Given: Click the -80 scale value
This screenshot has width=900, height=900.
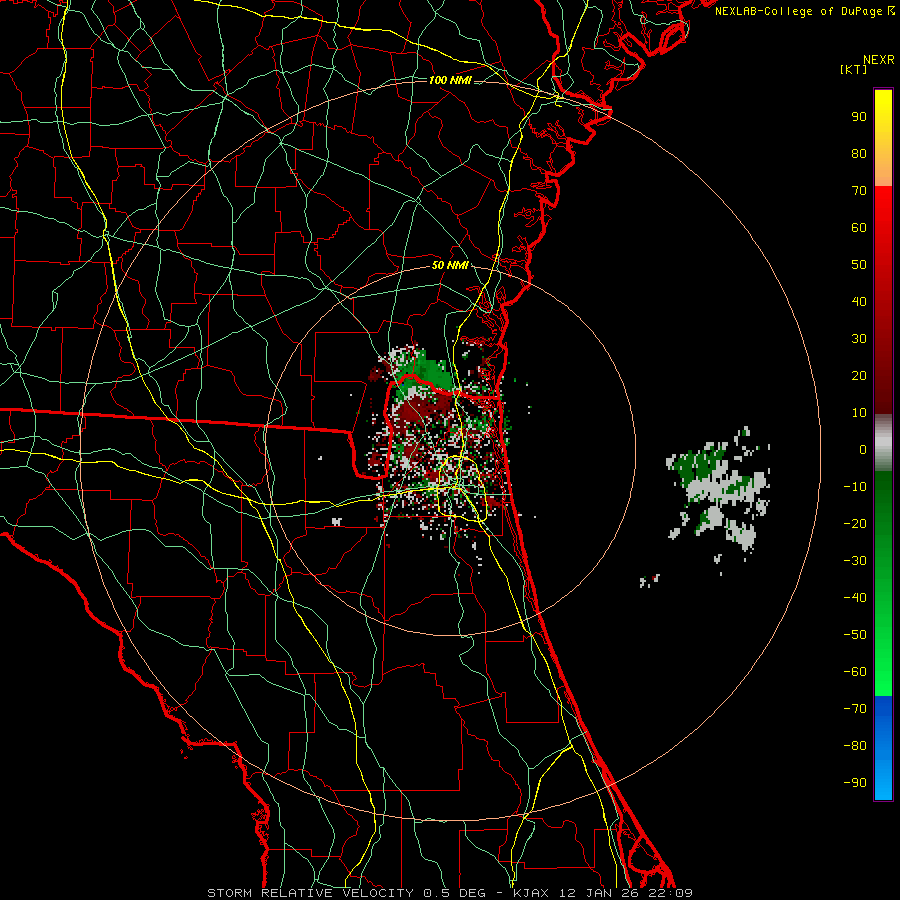Looking at the screenshot, I should pos(855,746).
